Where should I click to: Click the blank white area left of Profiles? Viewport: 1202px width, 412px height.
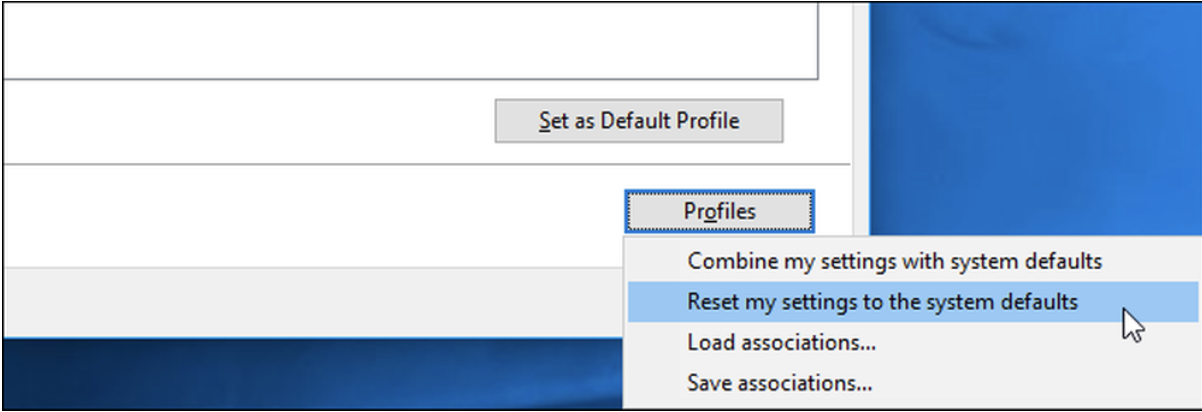(300, 215)
